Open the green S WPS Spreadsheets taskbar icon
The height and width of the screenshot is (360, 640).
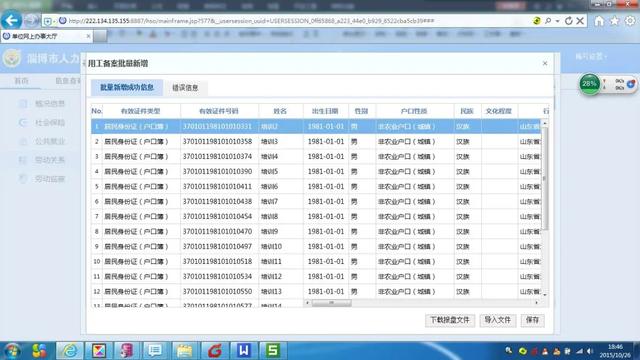pos(272,351)
